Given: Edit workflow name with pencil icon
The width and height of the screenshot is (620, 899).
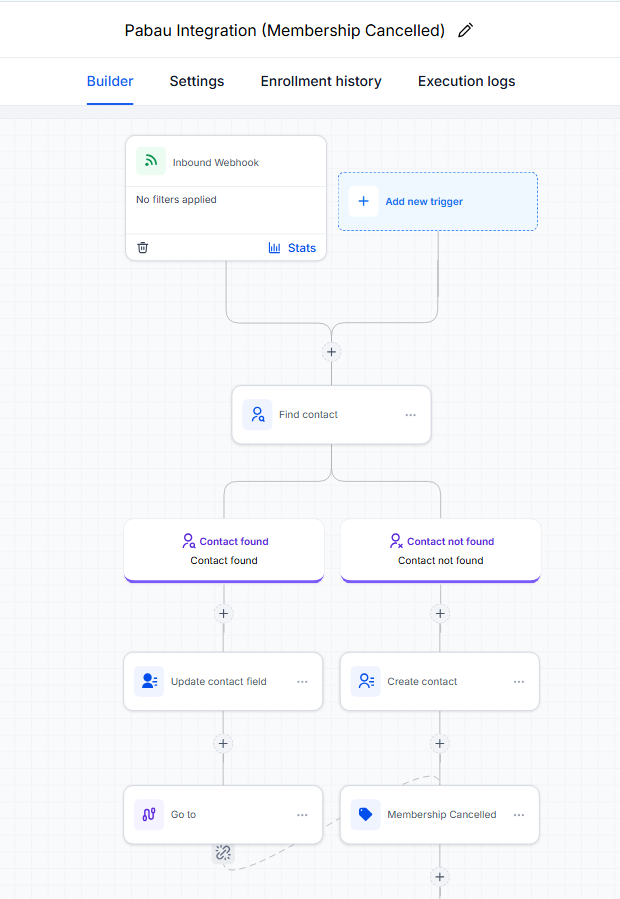Looking at the screenshot, I should pos(465,30).
